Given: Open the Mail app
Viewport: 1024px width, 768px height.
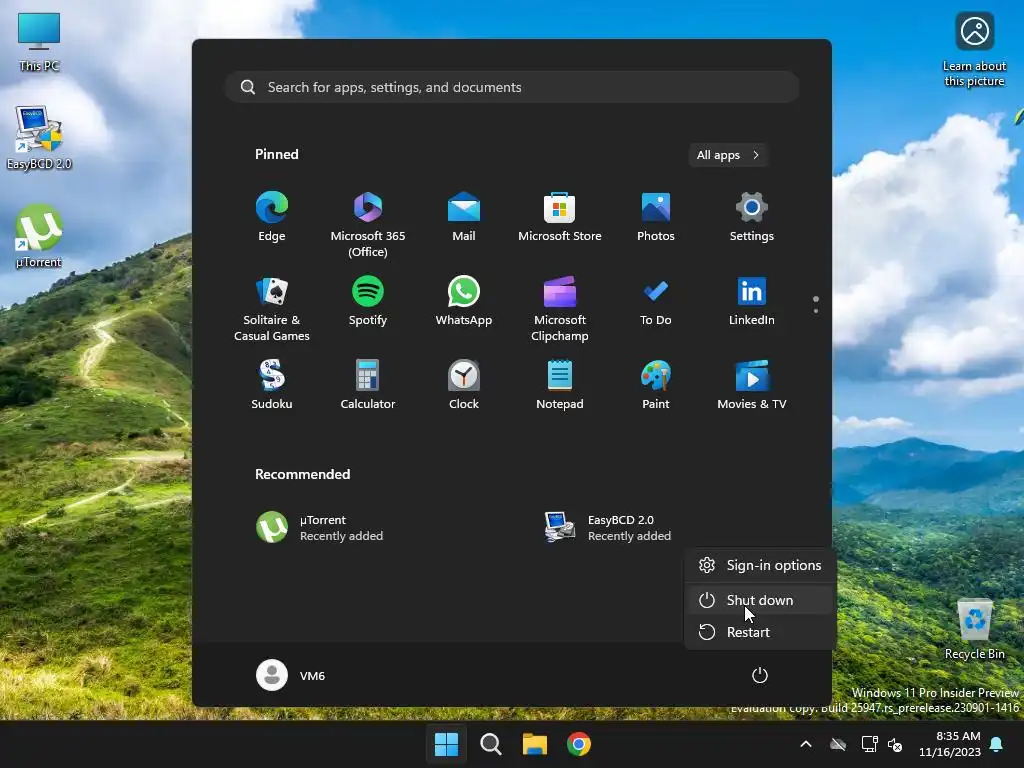Looking at the screenshot, I should tap(464, 217).
